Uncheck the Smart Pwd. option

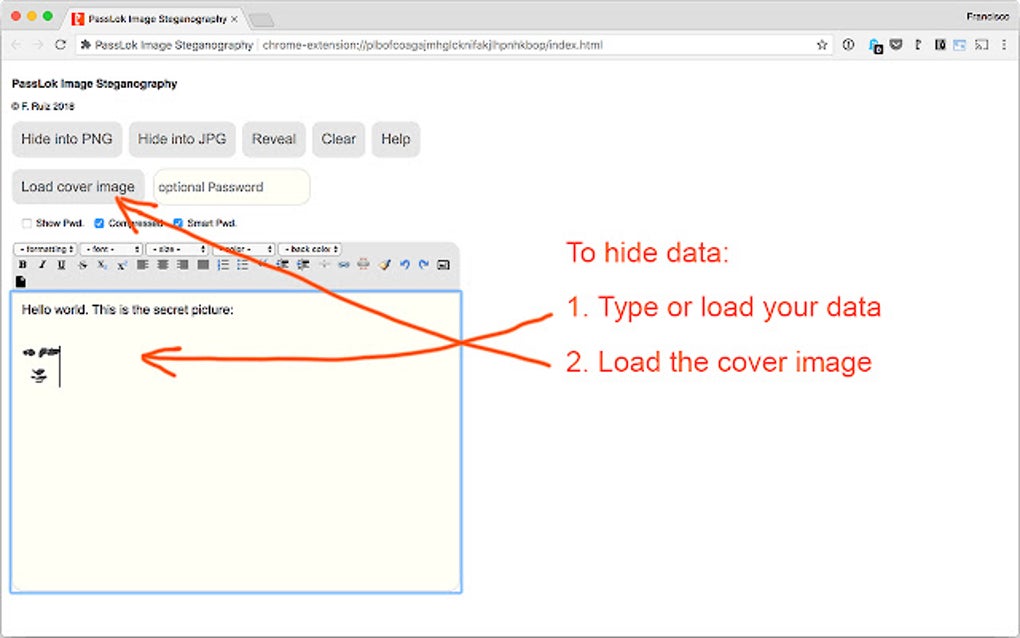(x=178, y=222)
